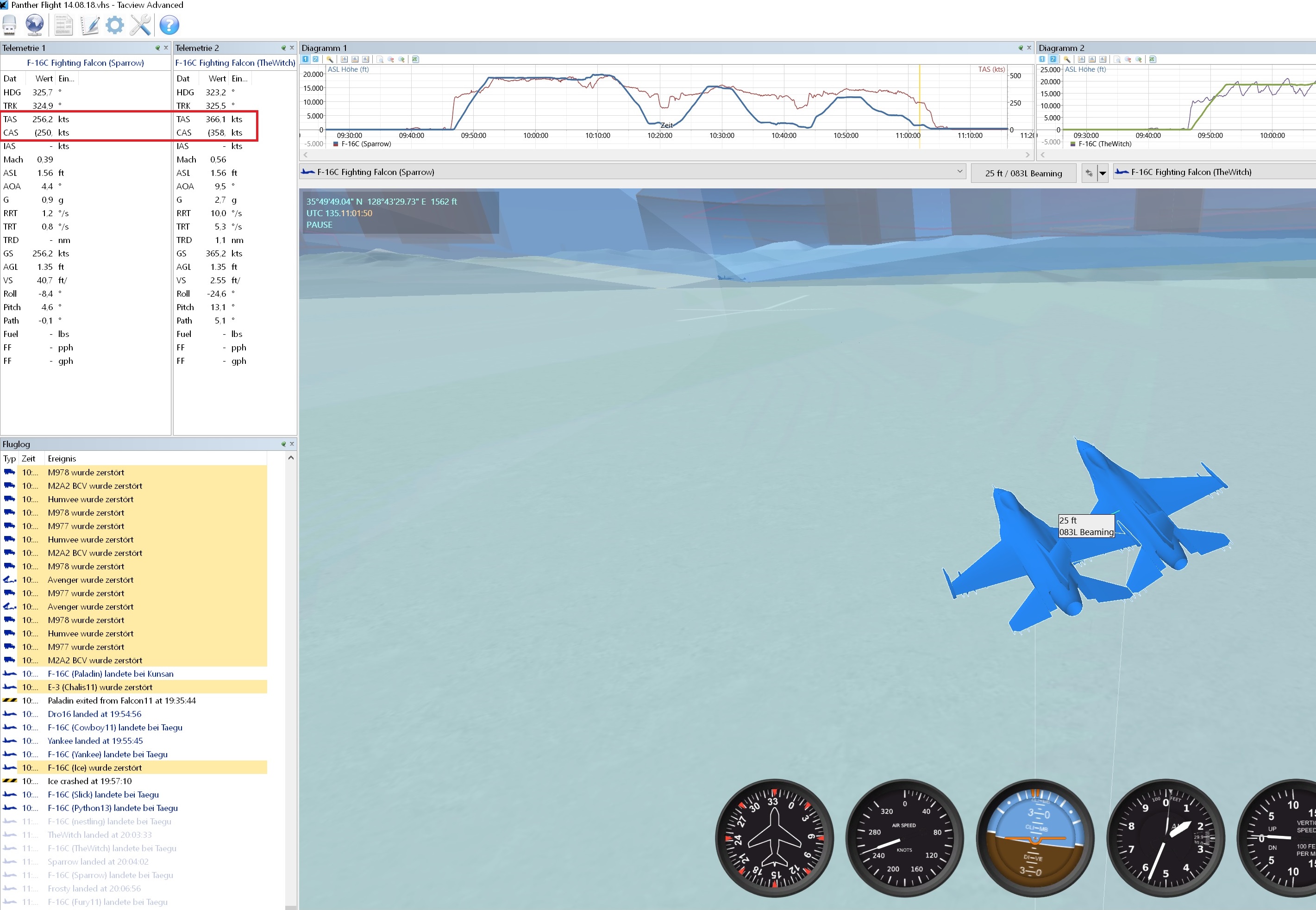
Task: Click the air speed gauge instrument
Action: 905,838
